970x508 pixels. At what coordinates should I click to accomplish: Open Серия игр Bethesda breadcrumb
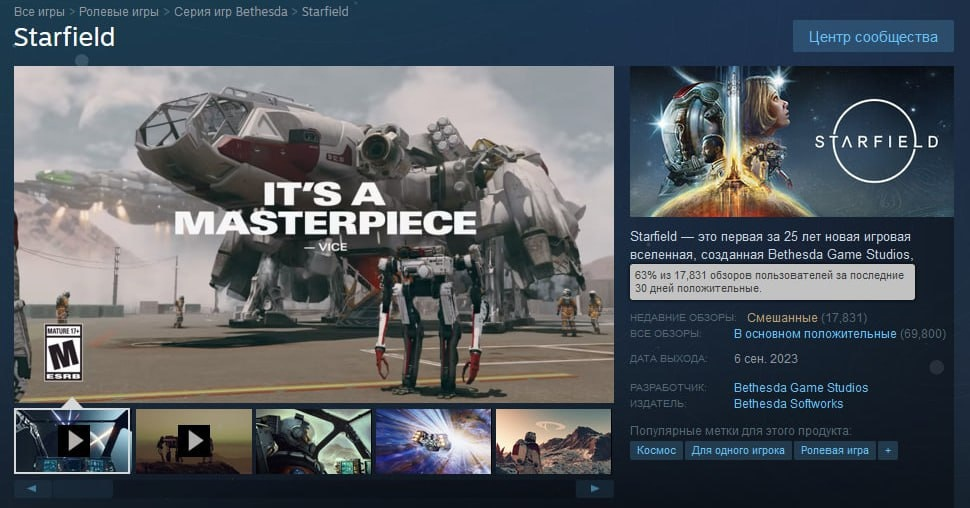(x=231, y=12)
